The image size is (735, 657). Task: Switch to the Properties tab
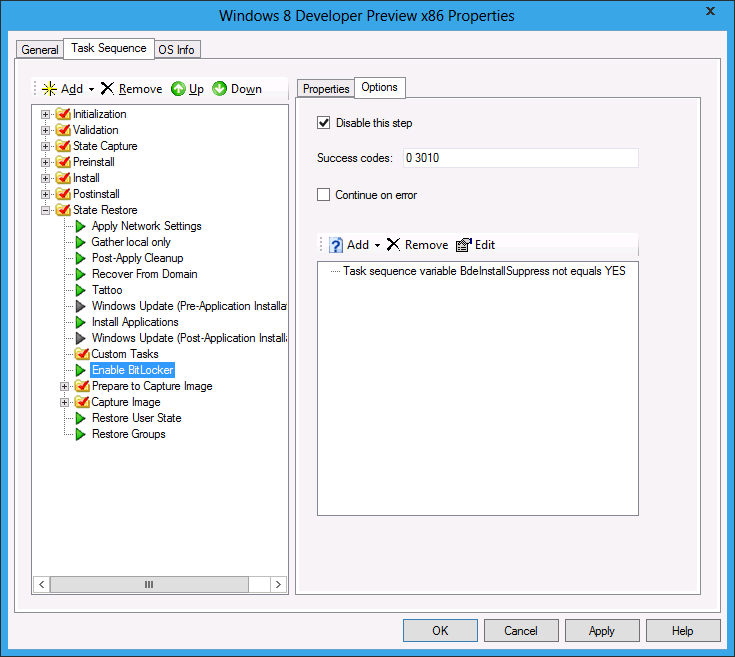[326, 89]
